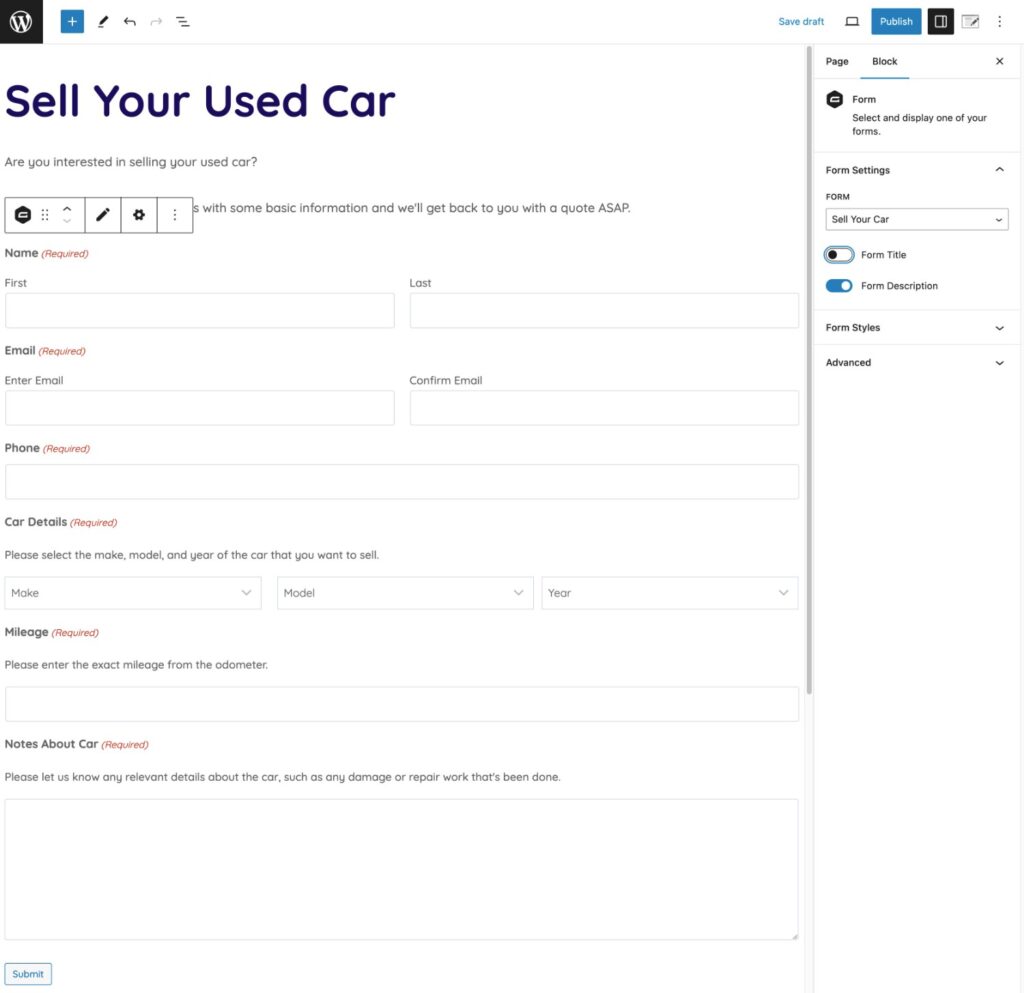1024x993 pixels.
Task: Expand the Form Styles section
Action: 916,328
